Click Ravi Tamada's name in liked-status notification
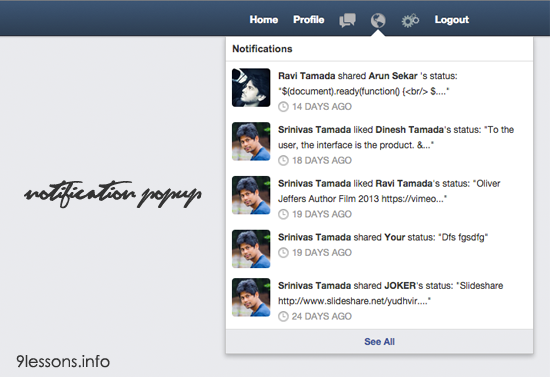This screenshot has width=550, height=377. [x=404, y=183]
